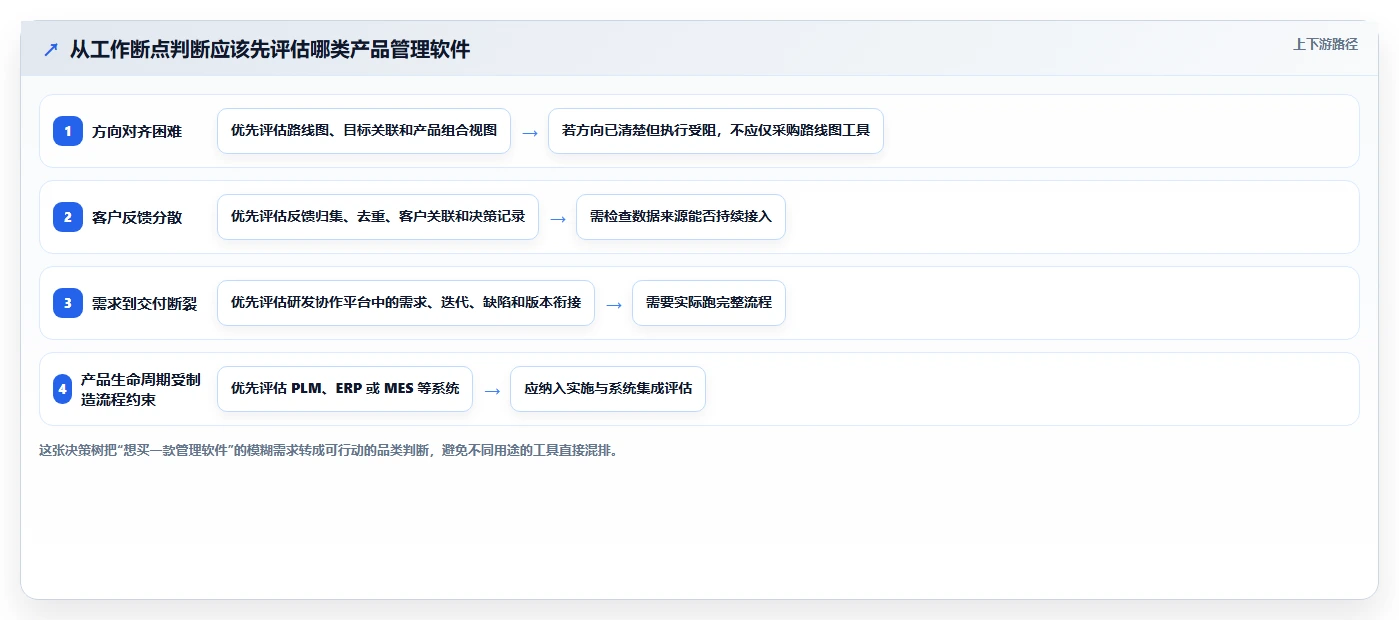The height and width of the screenshot is (620, 1399).
Task: Click the number 4 badge
Action: pyautogui.click(x=63, y=389)
